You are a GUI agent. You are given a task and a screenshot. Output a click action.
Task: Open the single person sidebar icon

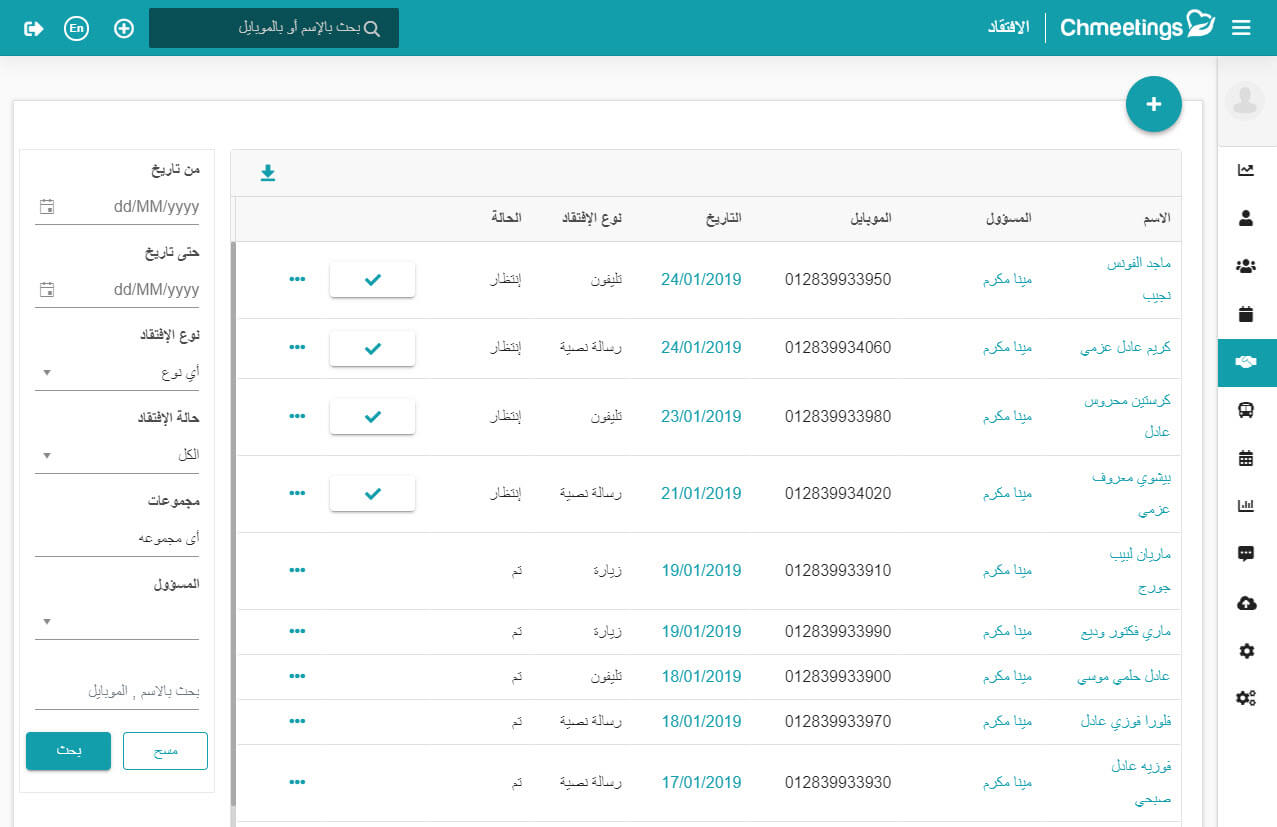point(1246,217)
